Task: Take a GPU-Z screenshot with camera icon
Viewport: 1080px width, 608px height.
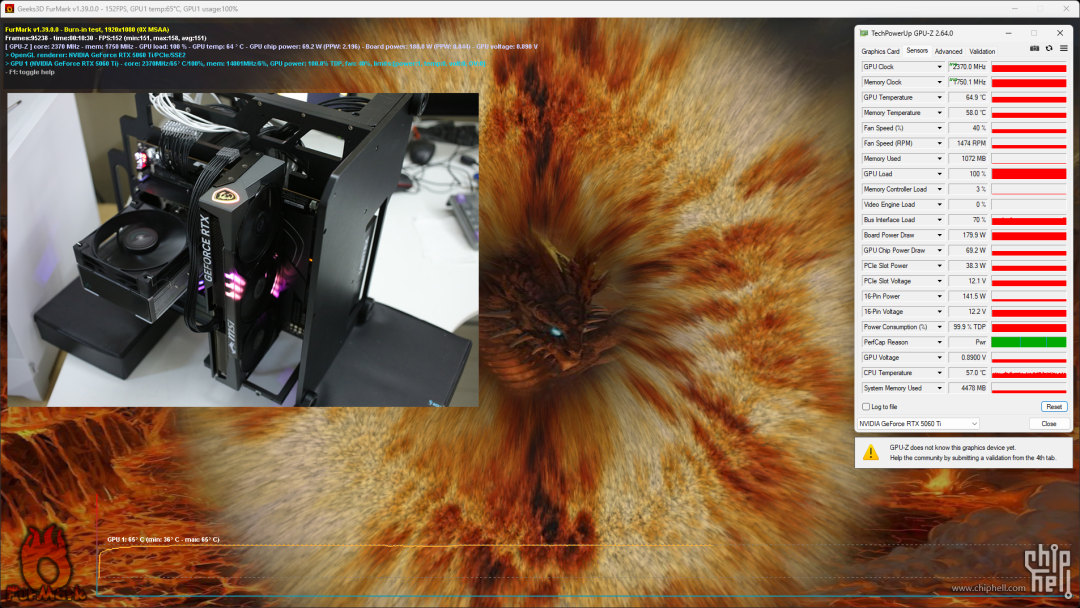Action: click(1034, 49)
